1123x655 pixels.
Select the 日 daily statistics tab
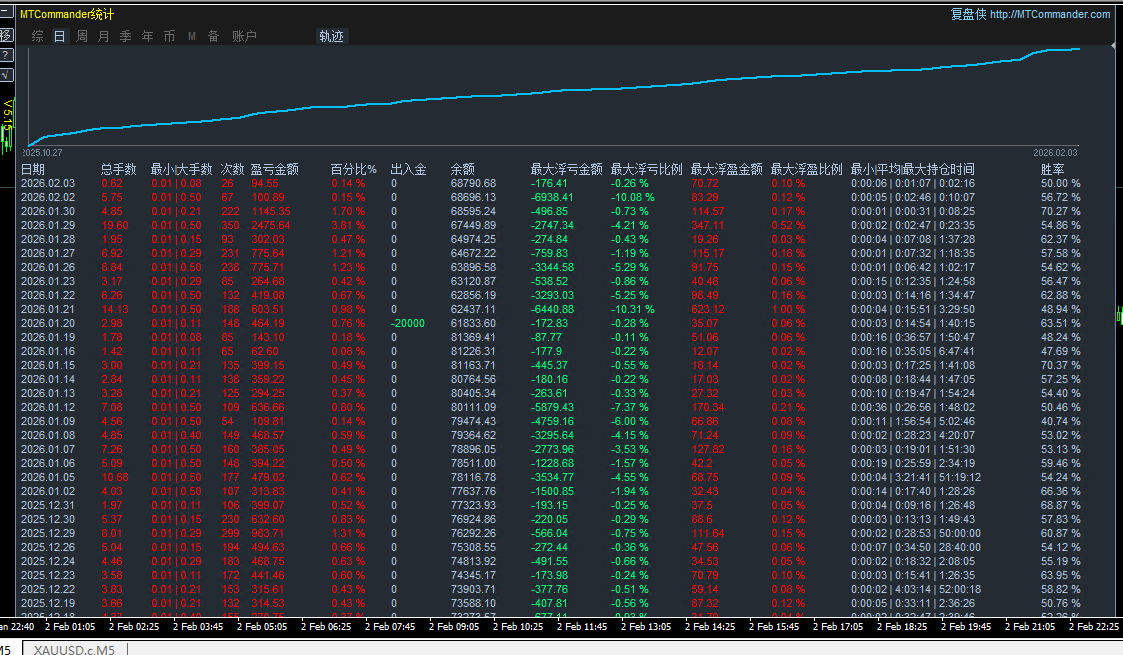pos(59,36)
